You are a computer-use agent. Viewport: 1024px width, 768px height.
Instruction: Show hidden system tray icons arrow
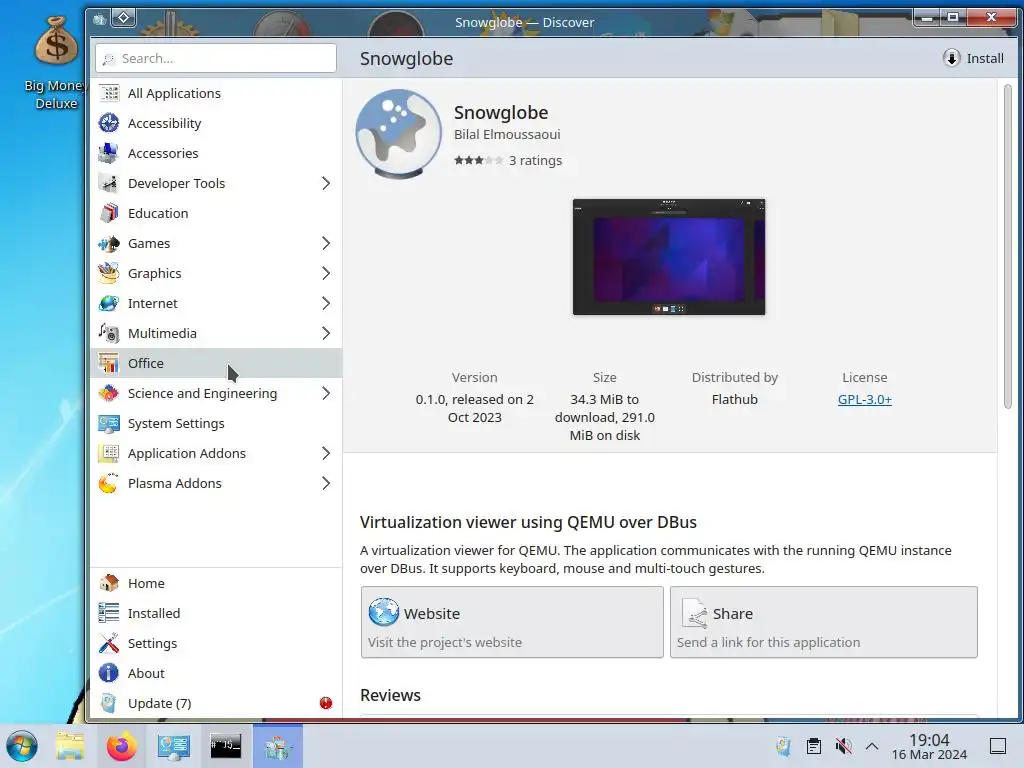[x=872, y=746]
